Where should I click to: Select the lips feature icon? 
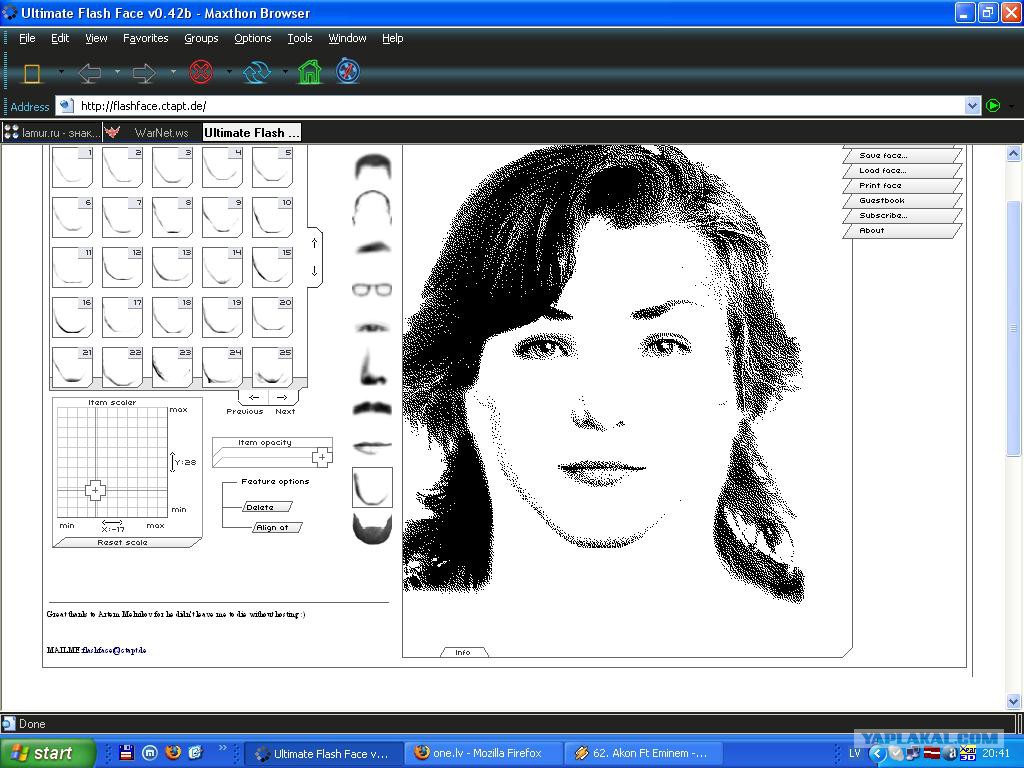(x=372, y=448)
